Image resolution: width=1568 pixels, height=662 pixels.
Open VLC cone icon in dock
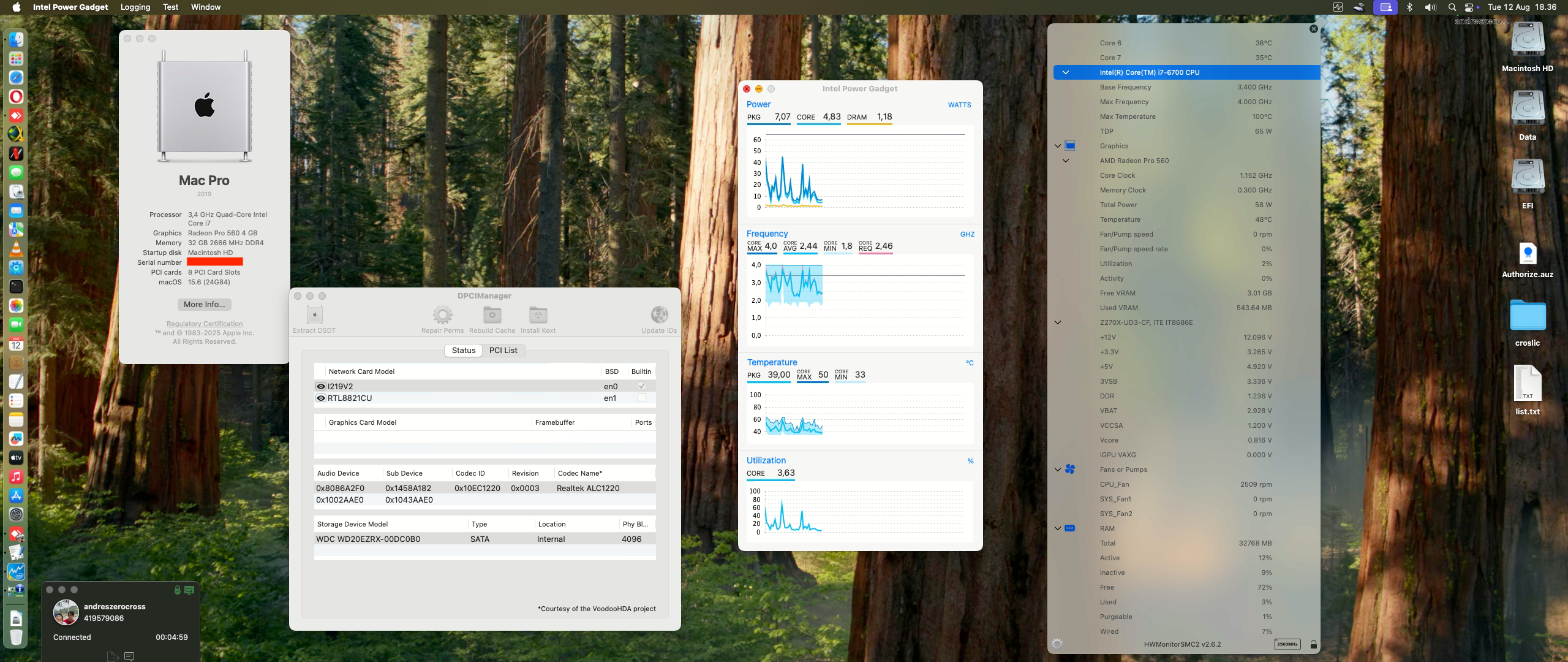point(16,248)
